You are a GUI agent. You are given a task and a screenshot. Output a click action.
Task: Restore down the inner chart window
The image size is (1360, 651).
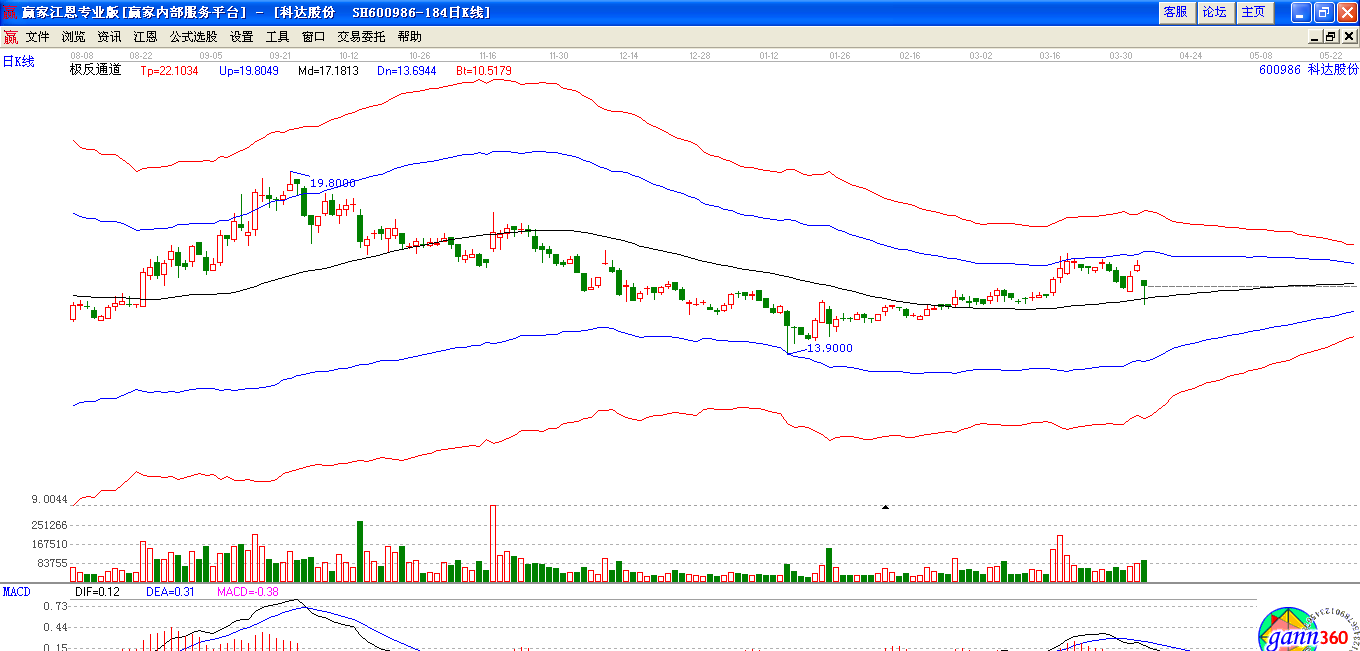tap(1331, 37)
